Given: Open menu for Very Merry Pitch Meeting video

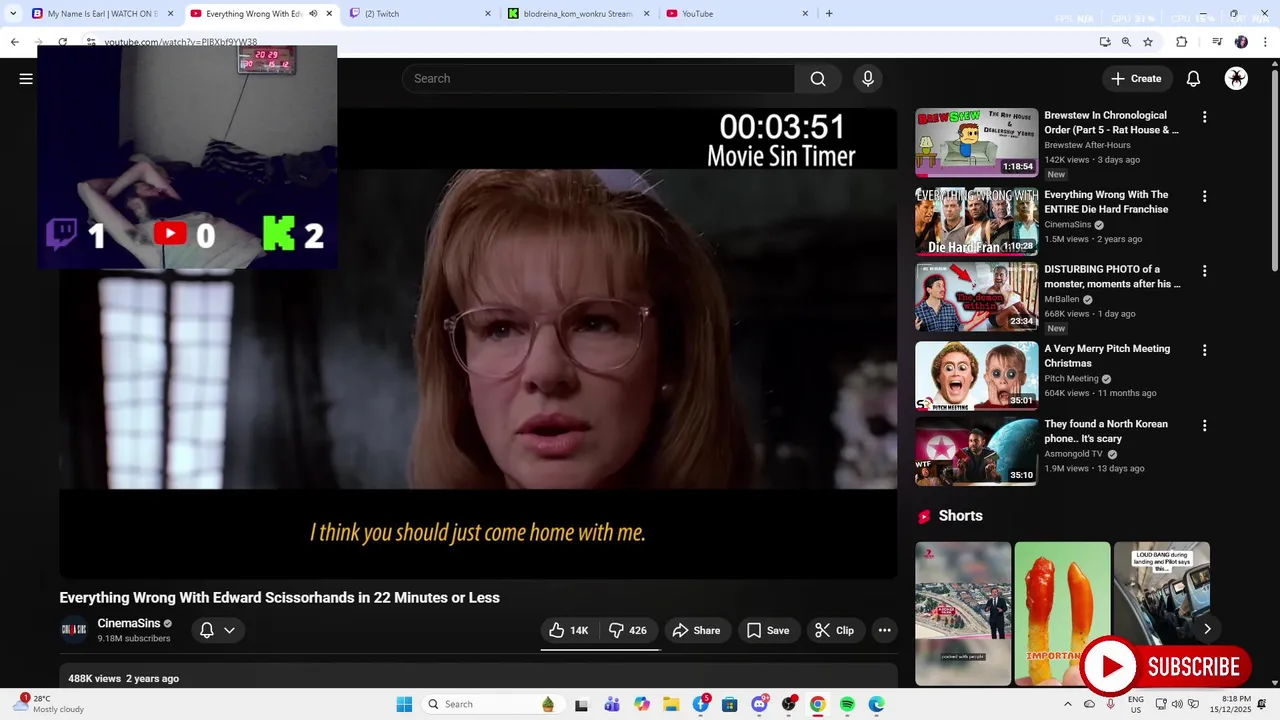Looking at the screenshot, I should coord(1204,351).
